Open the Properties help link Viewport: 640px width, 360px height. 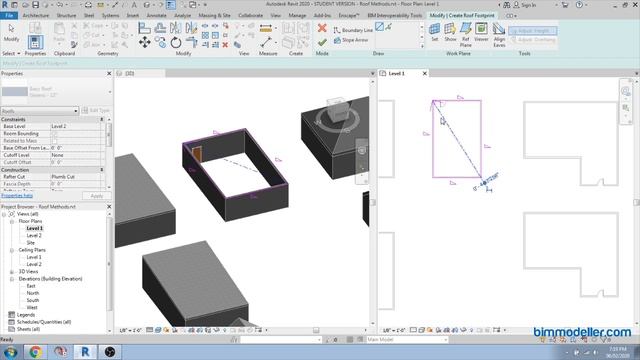point(17,196)
